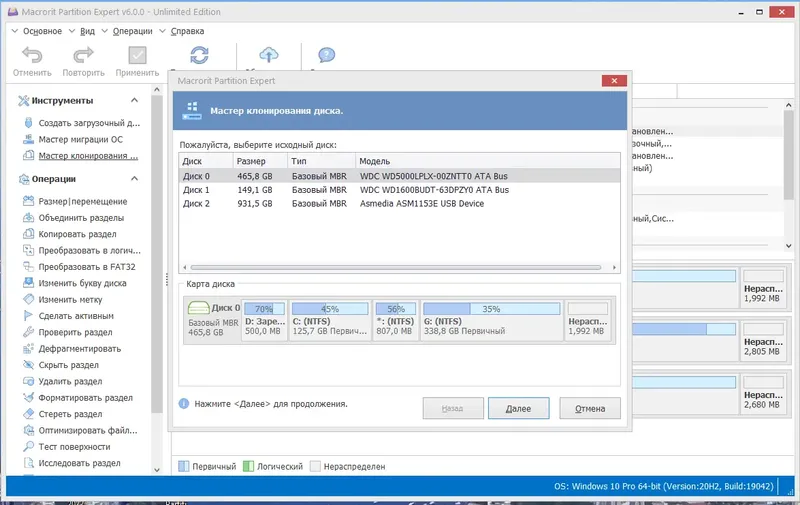Choose Тест поверхности operation
Viewport: 800px width, 505px height.
[x=74, y=446]
